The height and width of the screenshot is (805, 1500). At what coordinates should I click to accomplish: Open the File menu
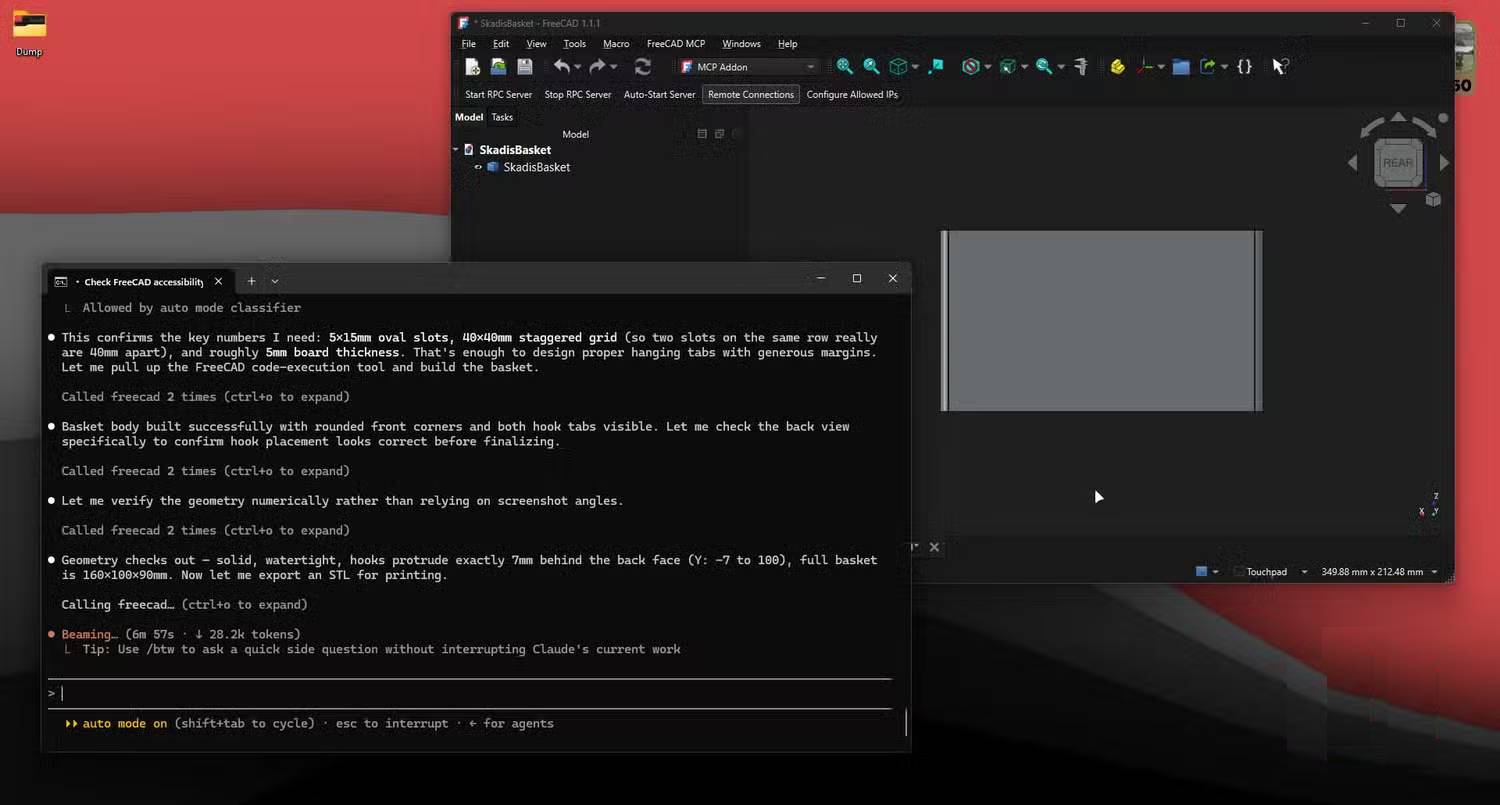(x=468, y=44)
